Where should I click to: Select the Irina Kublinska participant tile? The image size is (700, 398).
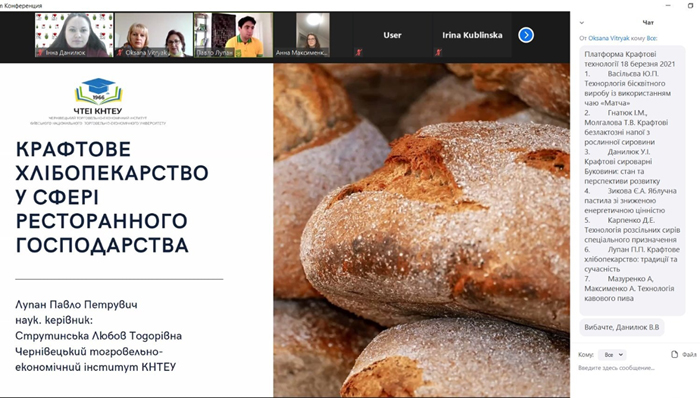pyautogui.click(x=472, y=35)
